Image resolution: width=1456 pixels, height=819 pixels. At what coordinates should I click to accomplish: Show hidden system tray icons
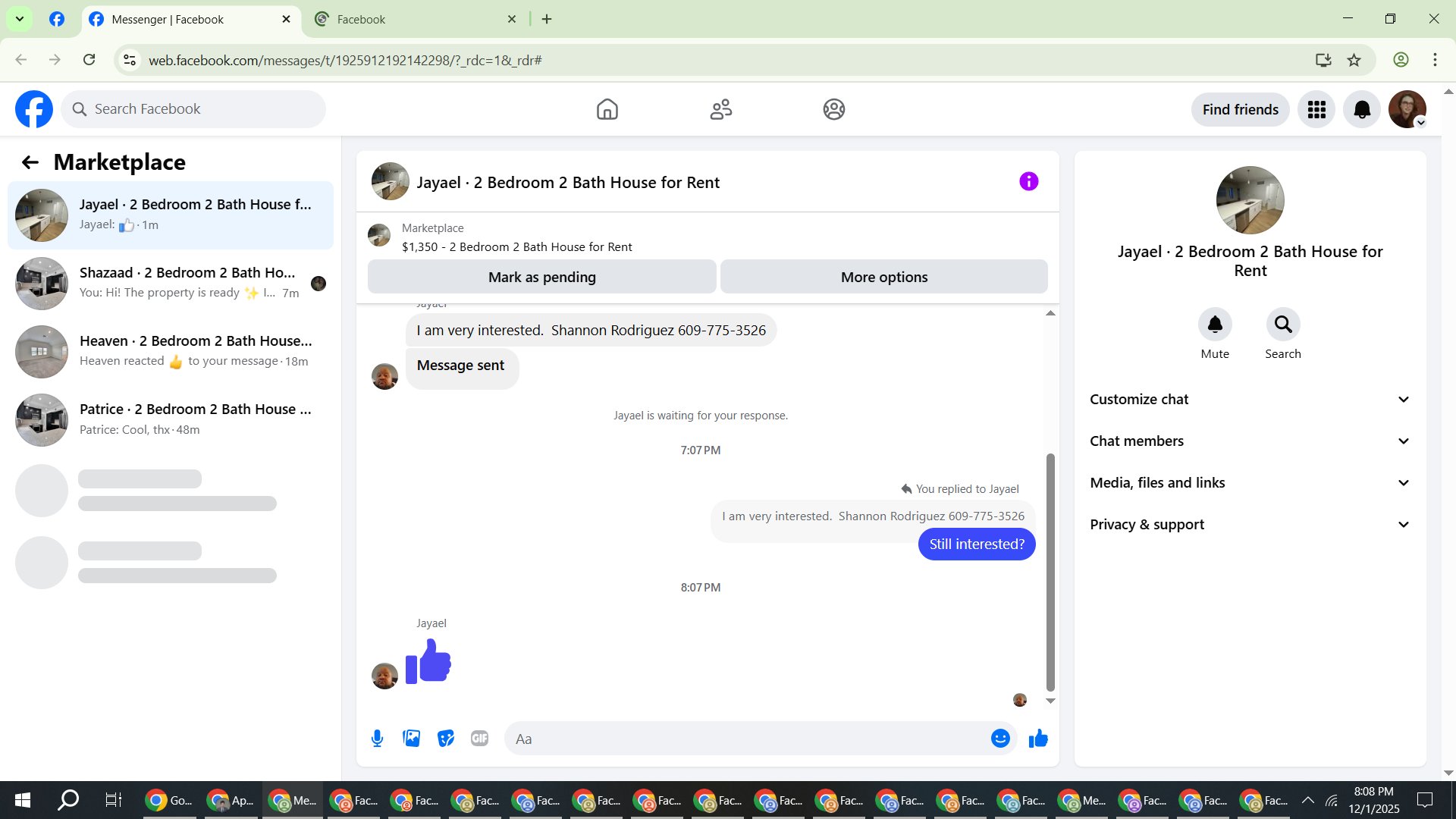[x=1308, y=800]
